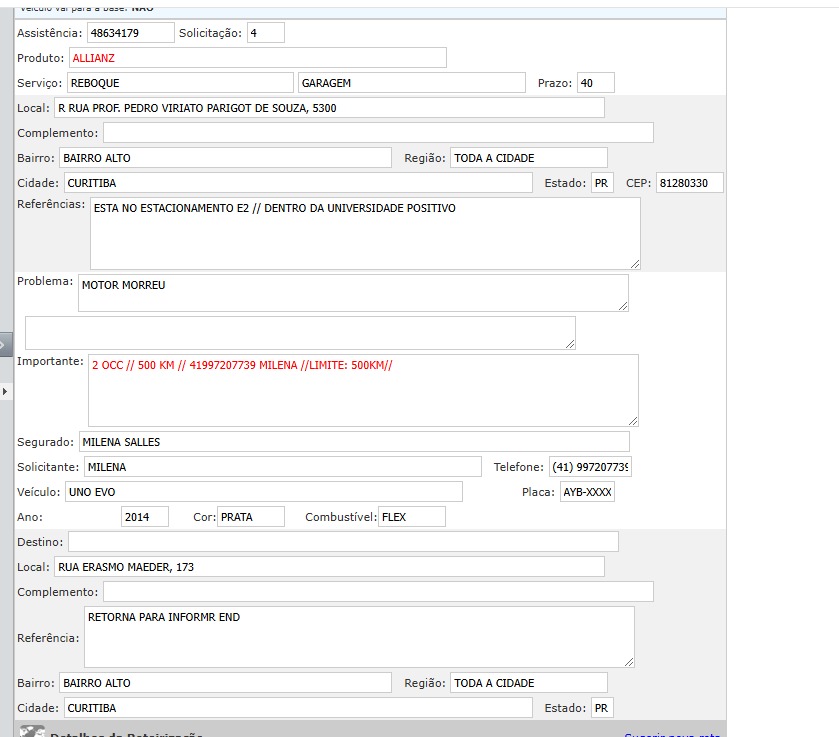Focus the CEP field showing 81280330
This screenshot has width=839, height=737.
(690, 183)
